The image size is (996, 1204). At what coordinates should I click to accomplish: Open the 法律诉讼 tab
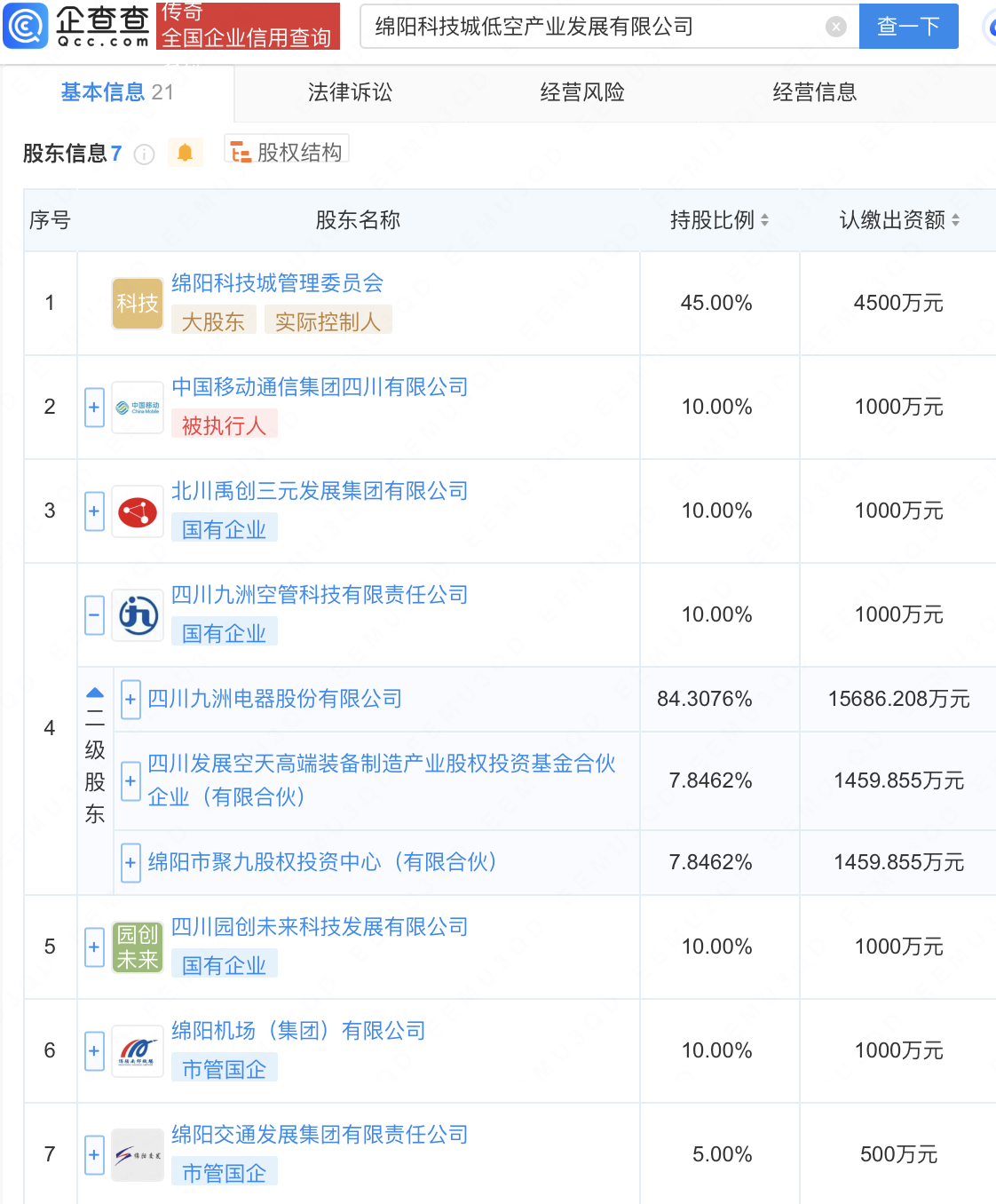[350, 92]
